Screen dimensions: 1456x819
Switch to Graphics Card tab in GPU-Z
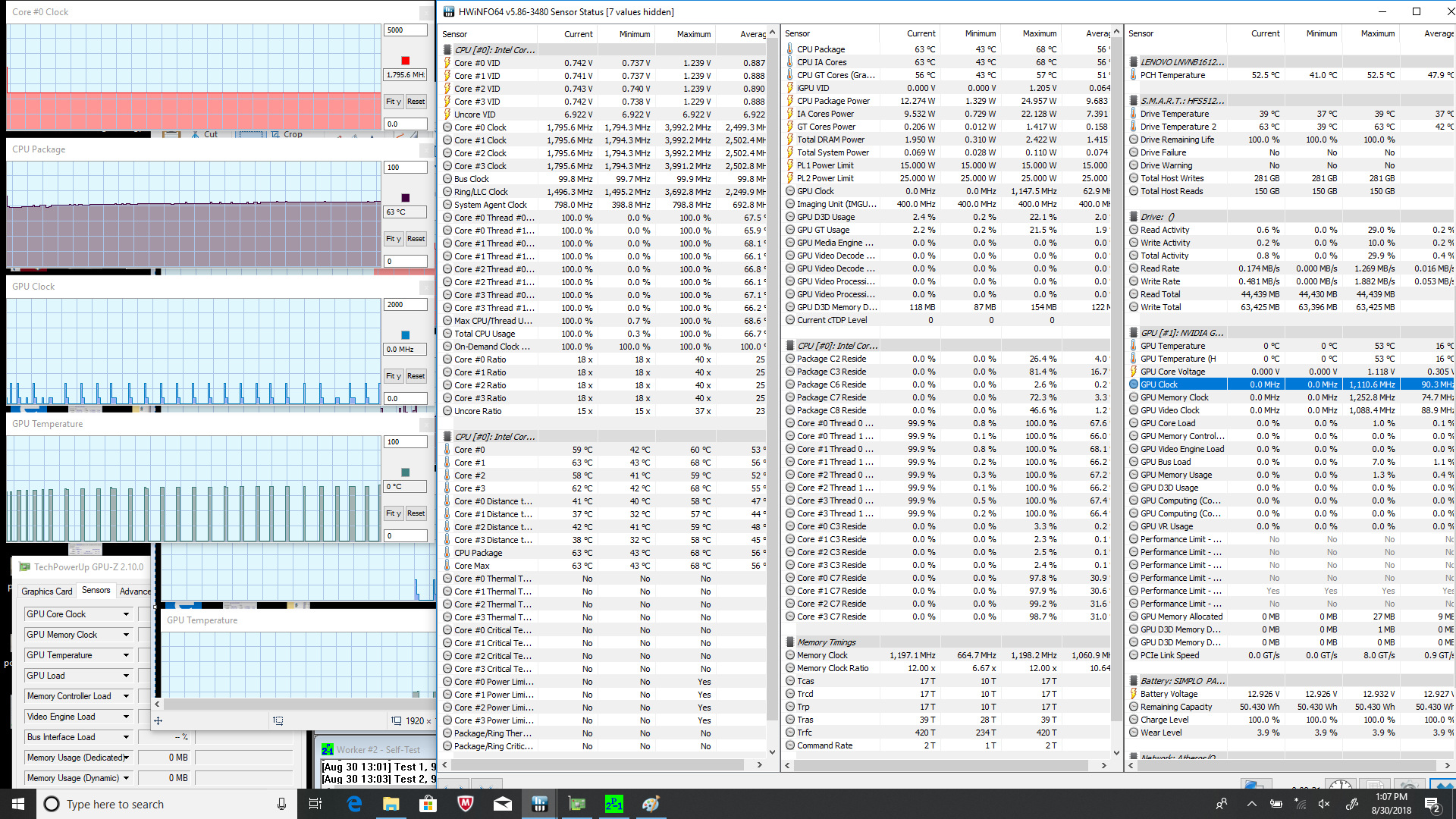(47, 591)
